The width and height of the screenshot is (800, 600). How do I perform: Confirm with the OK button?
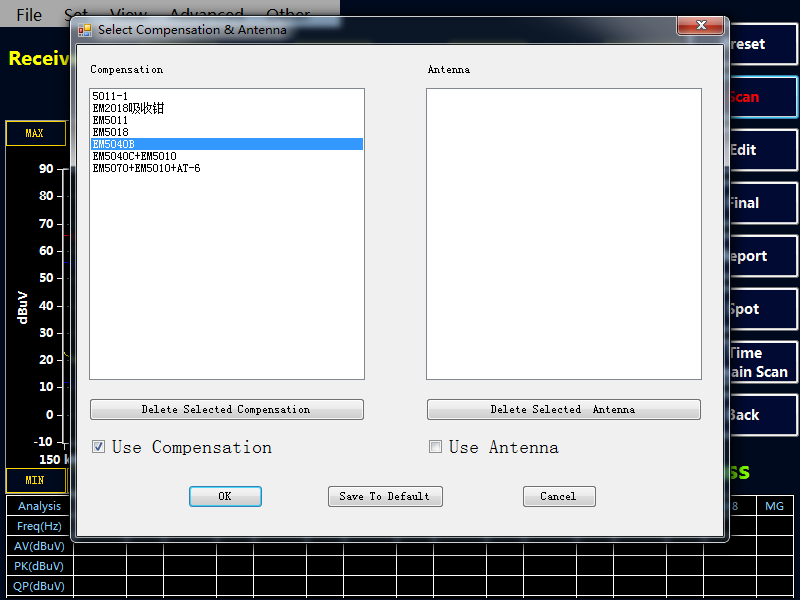tap(225, 496)
